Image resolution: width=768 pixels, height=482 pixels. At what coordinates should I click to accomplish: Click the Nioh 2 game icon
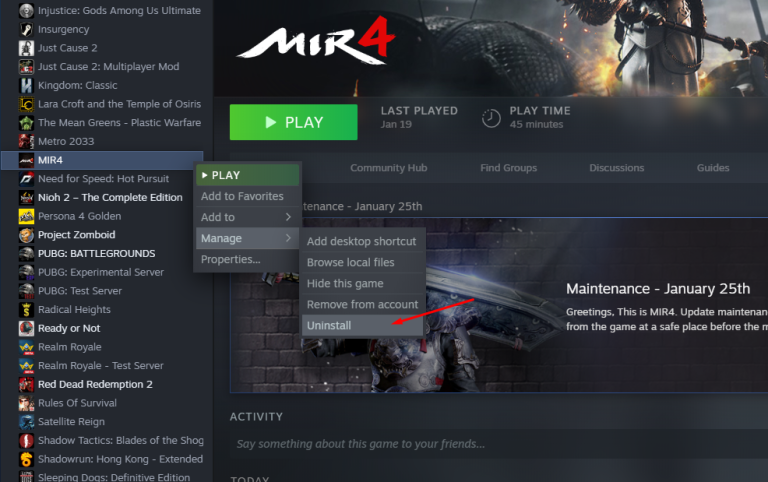click(26, 197)
